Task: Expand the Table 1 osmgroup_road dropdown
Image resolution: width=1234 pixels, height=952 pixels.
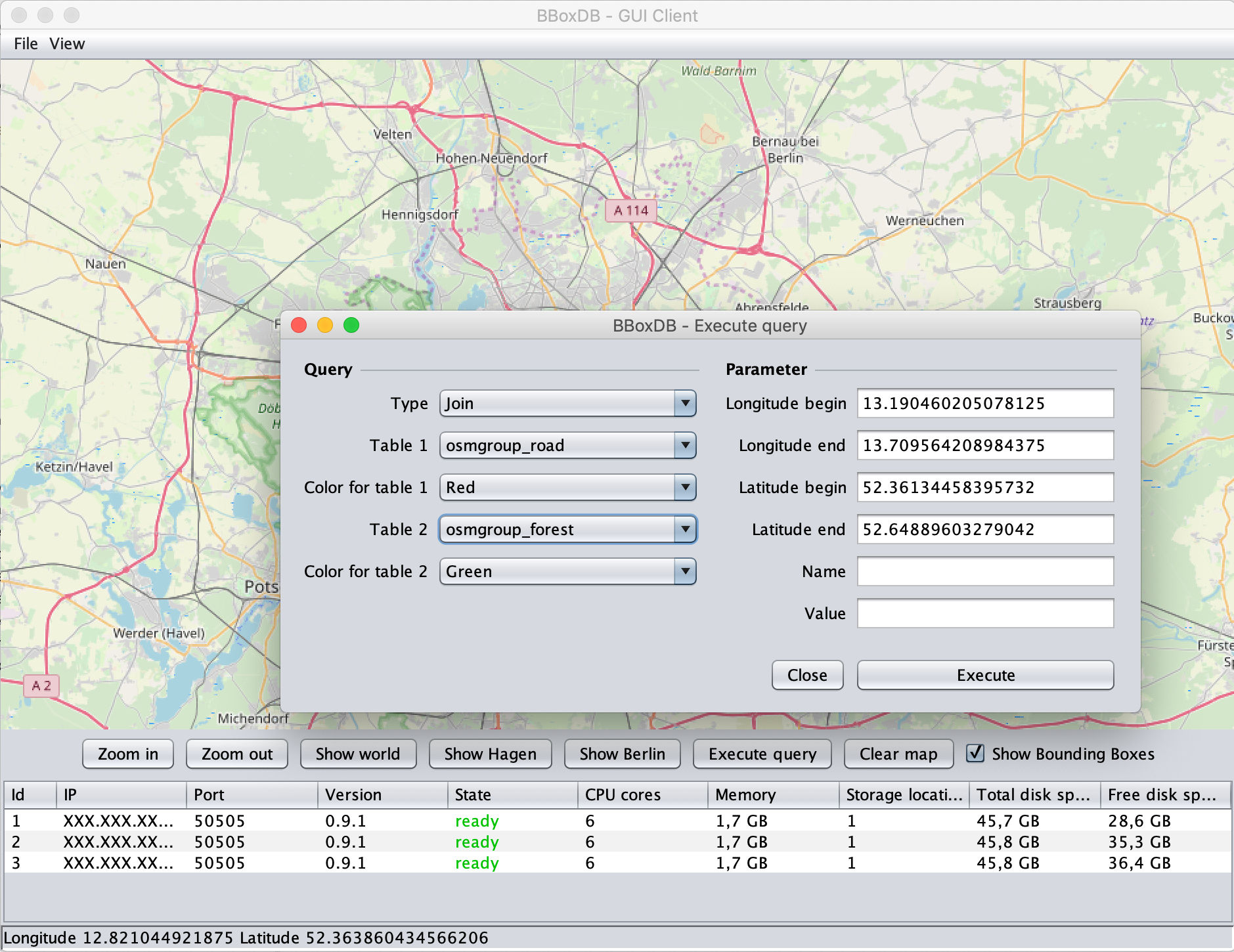Action: [x=567, y=445]
